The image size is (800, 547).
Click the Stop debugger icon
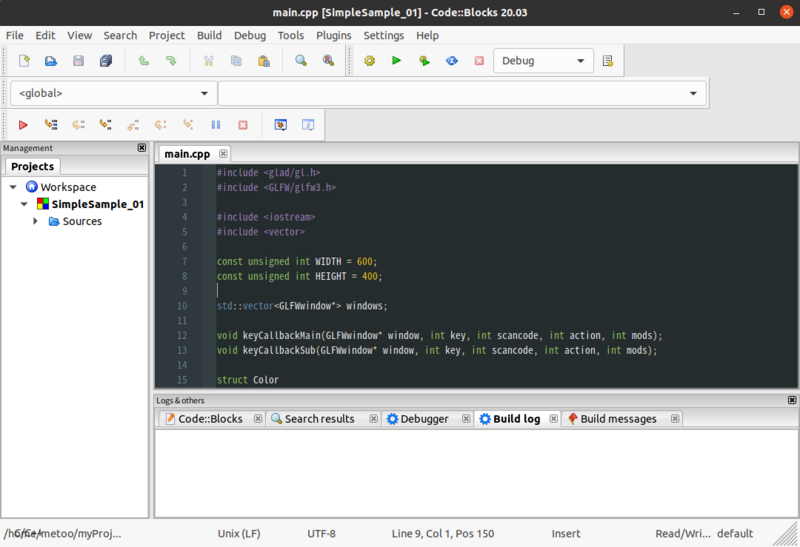[x=243, y=125]
